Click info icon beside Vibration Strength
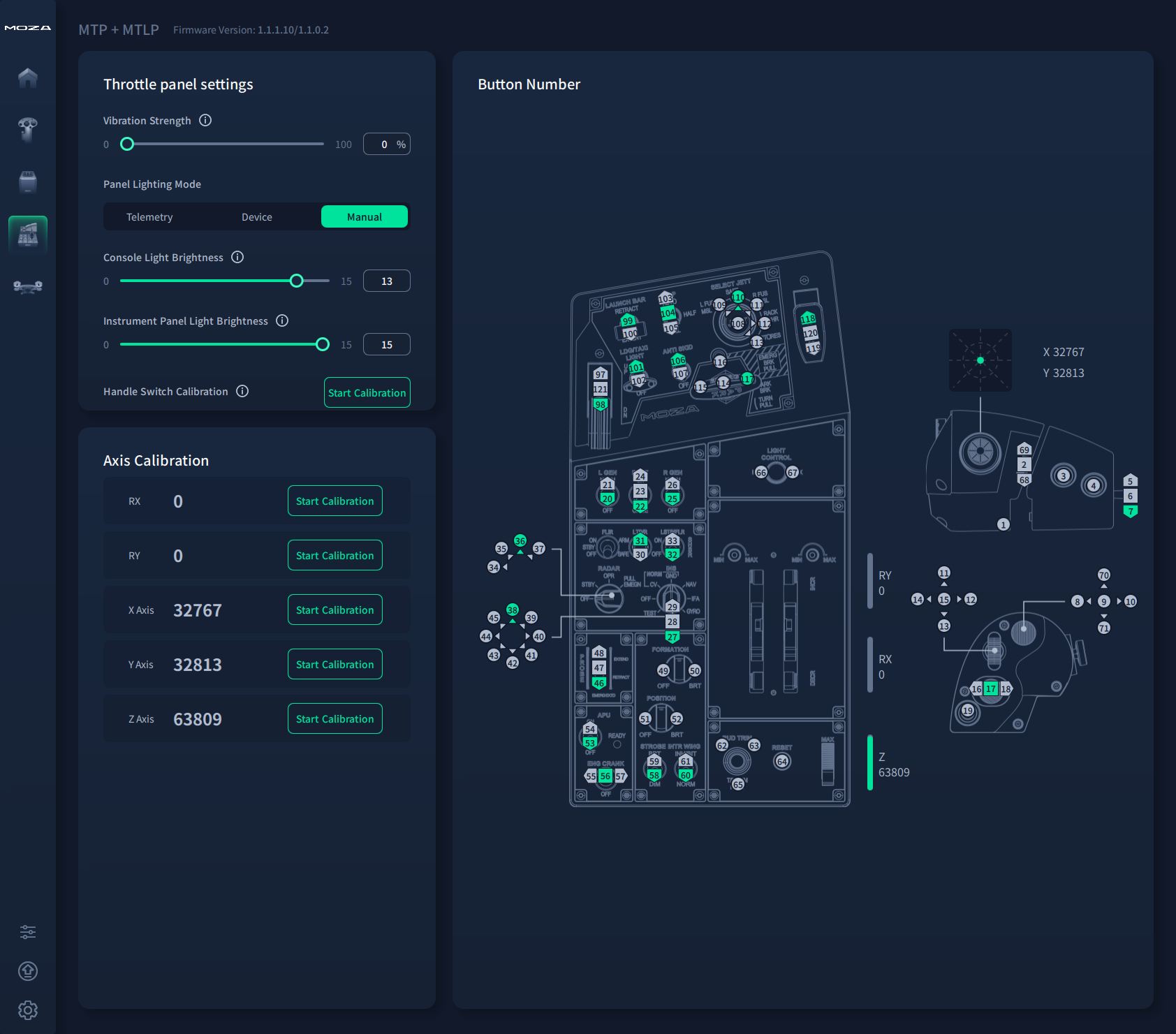 pos(205,120)
